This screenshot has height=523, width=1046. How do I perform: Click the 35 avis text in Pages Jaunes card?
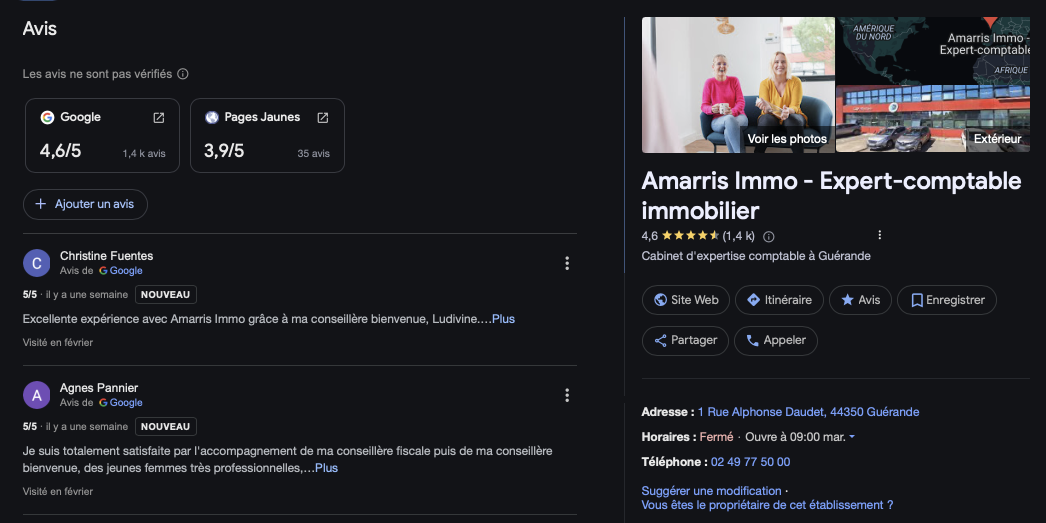tap(314, 154)
